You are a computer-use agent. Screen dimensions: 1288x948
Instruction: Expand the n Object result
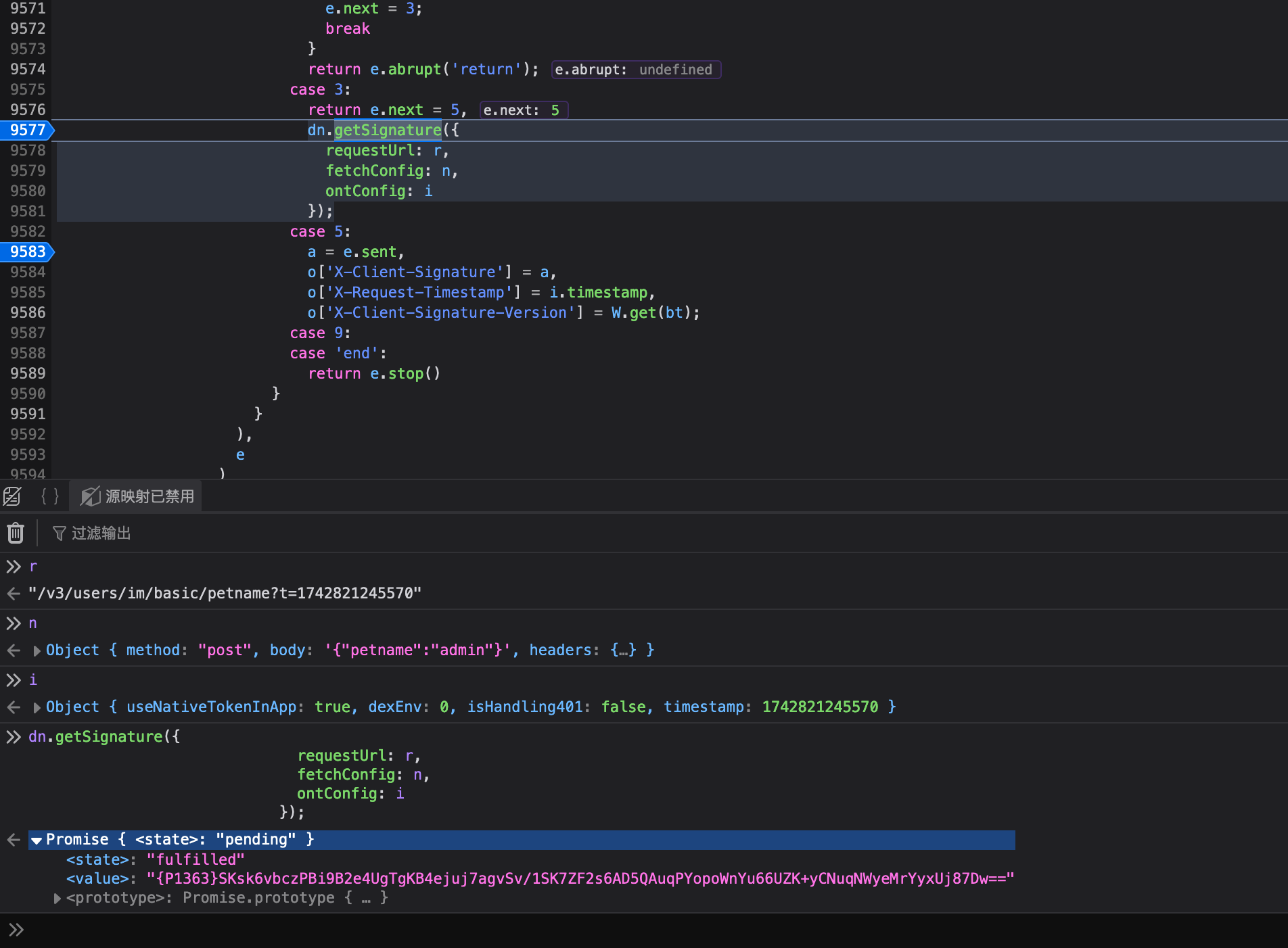tap(37, 650)
